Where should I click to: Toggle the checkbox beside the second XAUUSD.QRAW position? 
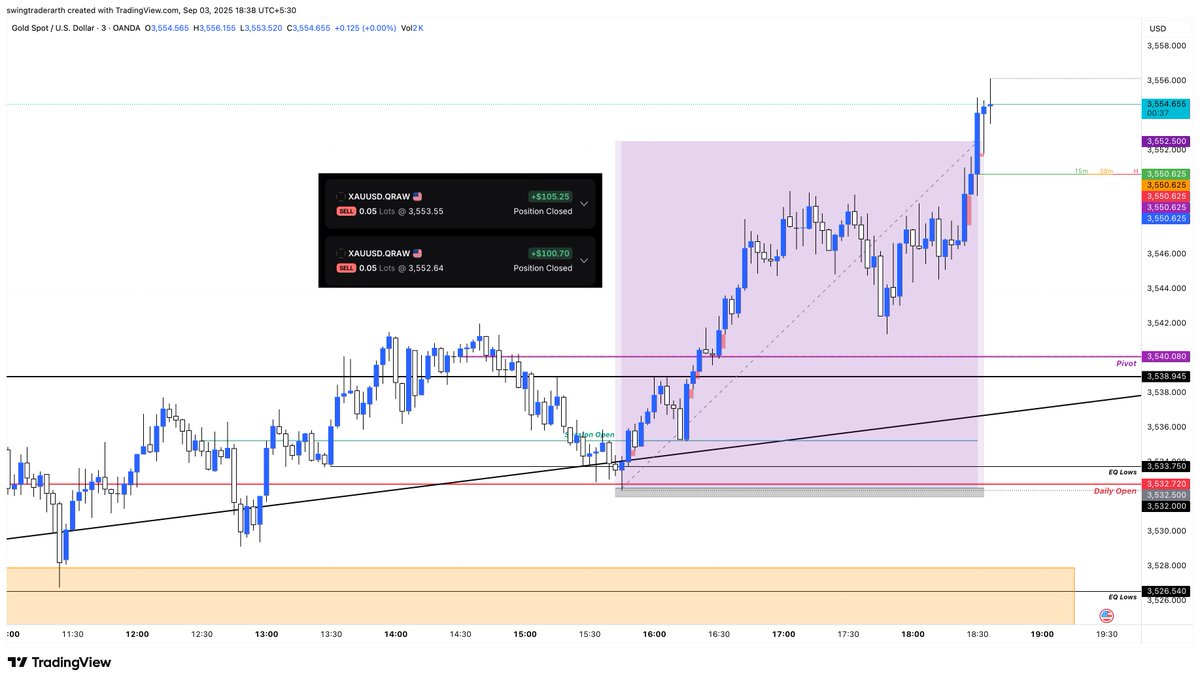(341, 253)
